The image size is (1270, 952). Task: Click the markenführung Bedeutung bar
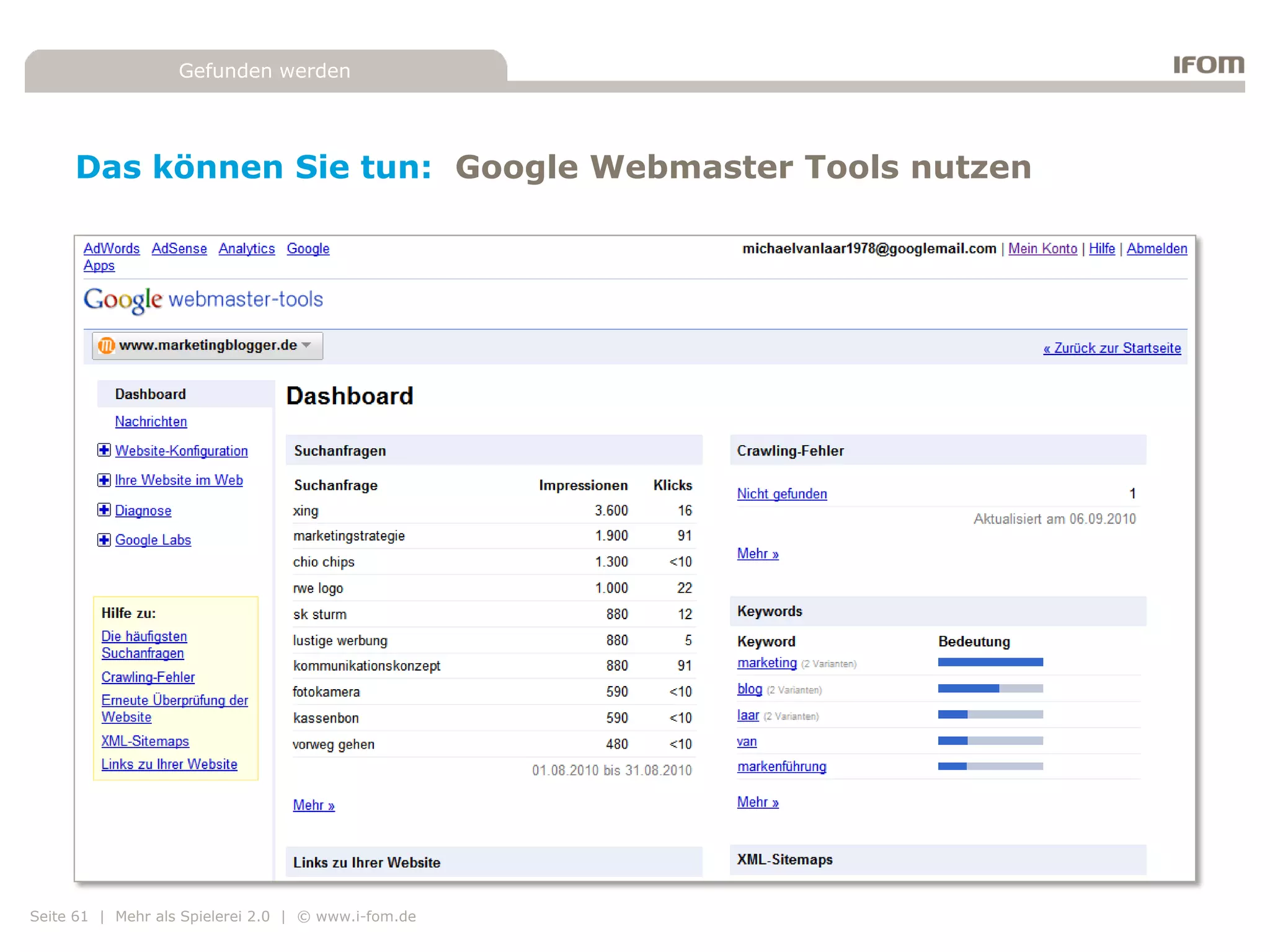[x=990, y=766]
